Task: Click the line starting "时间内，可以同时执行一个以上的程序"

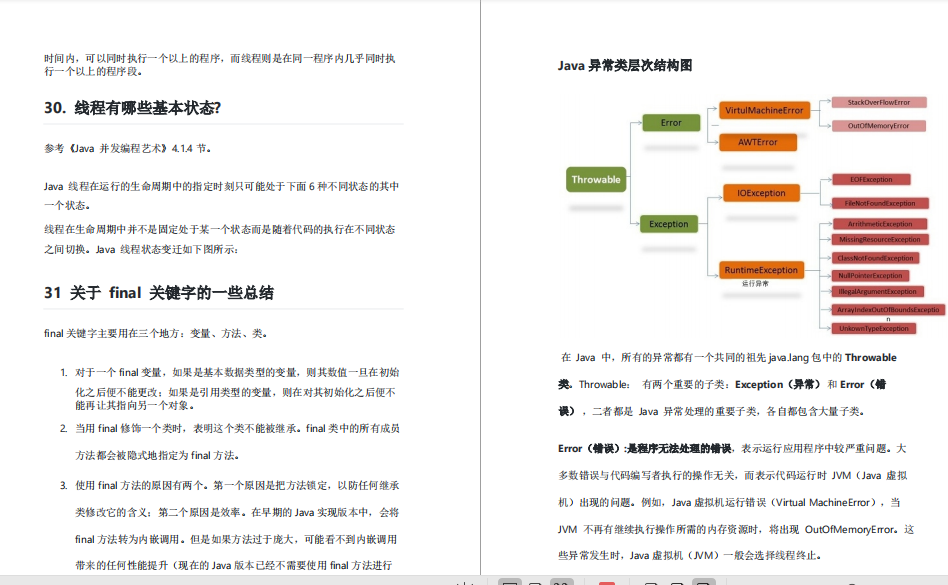Action: coord(219,58)
